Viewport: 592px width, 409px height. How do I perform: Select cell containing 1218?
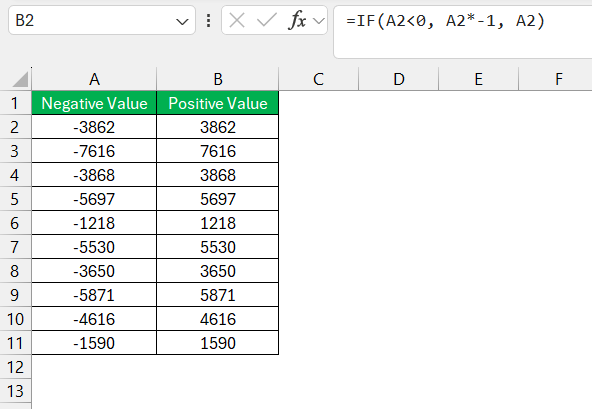(217, 223)
